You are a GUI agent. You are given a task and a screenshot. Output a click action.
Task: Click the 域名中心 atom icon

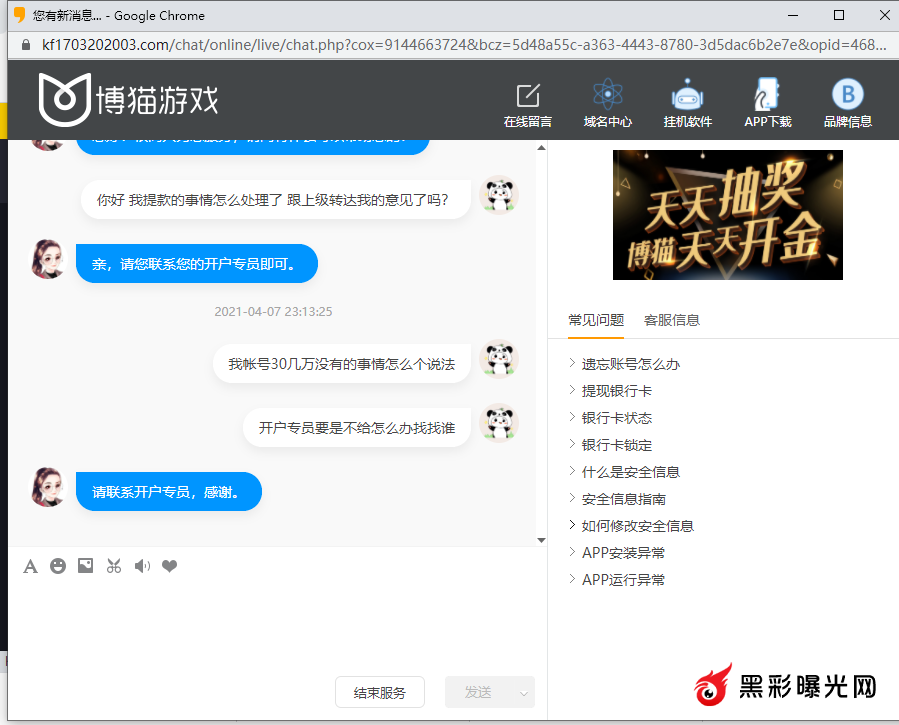point(607,96)
